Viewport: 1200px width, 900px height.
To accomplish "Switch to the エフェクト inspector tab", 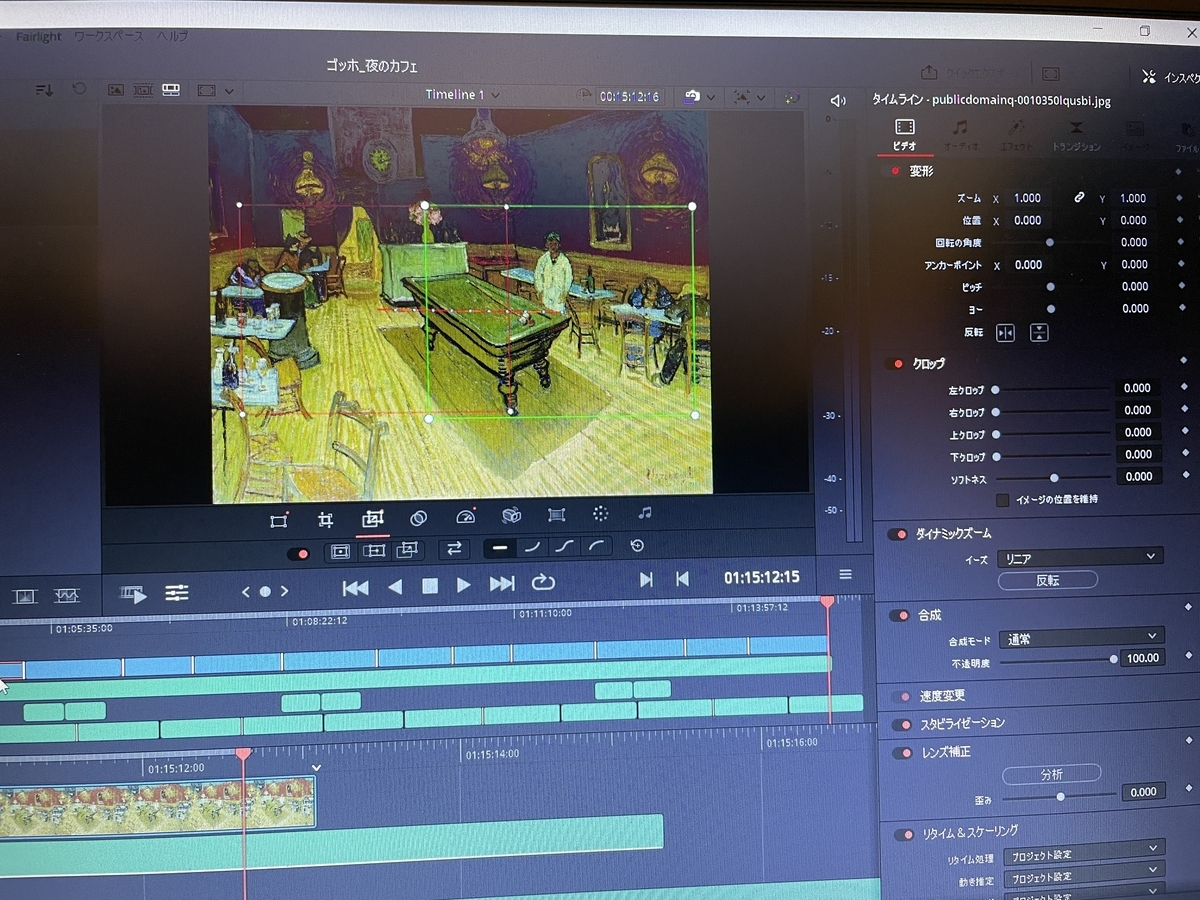I will tap(1016, 135).
